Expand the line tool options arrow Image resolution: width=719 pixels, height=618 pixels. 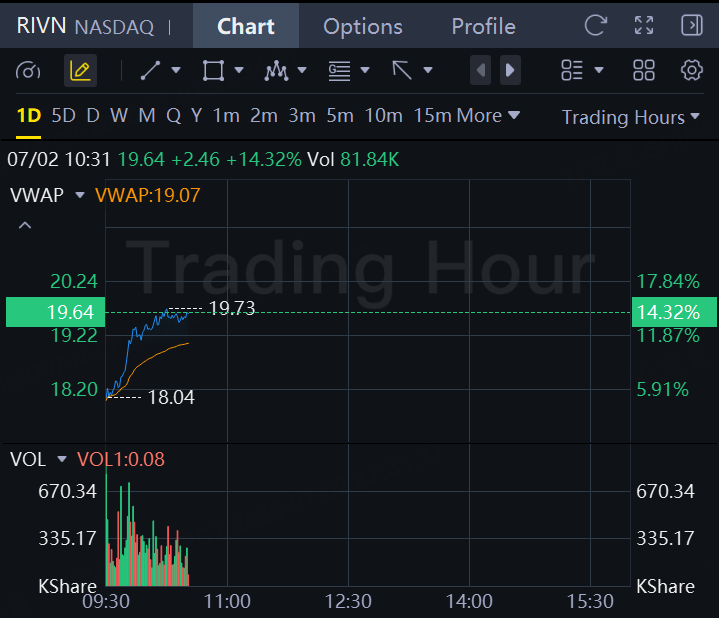(176, 70)
